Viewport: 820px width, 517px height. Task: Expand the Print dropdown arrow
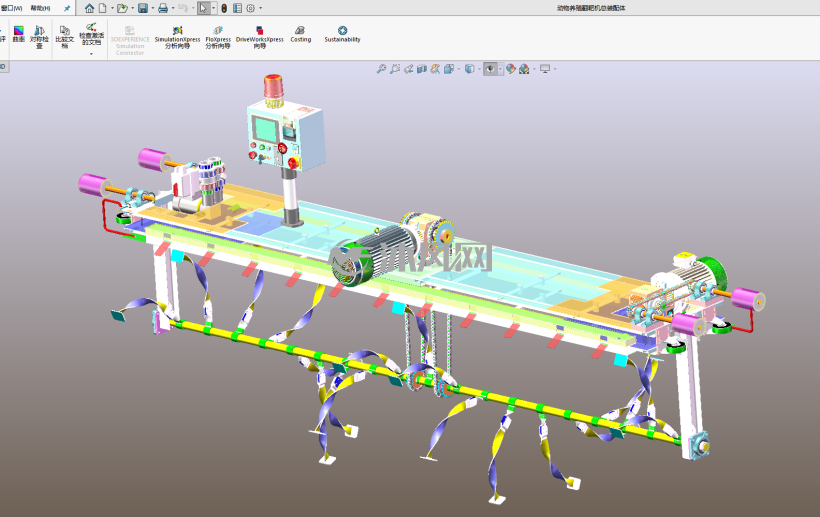173,8
